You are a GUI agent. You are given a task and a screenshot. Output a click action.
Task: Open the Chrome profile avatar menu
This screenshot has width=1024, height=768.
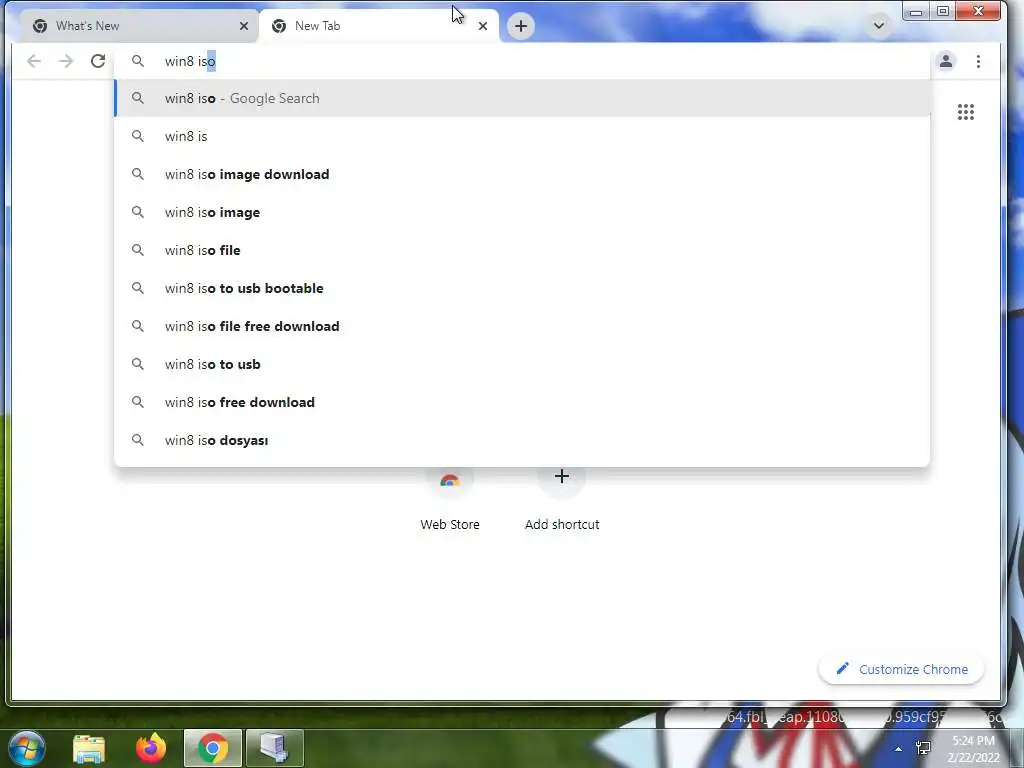(x=946, y=61)
